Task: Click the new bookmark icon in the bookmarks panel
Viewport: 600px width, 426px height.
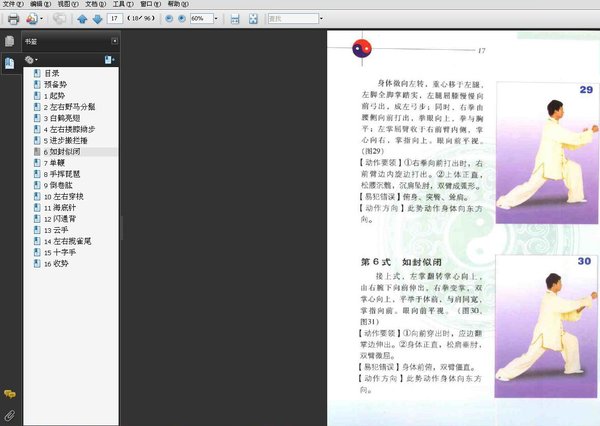Action: coord(109,60)
